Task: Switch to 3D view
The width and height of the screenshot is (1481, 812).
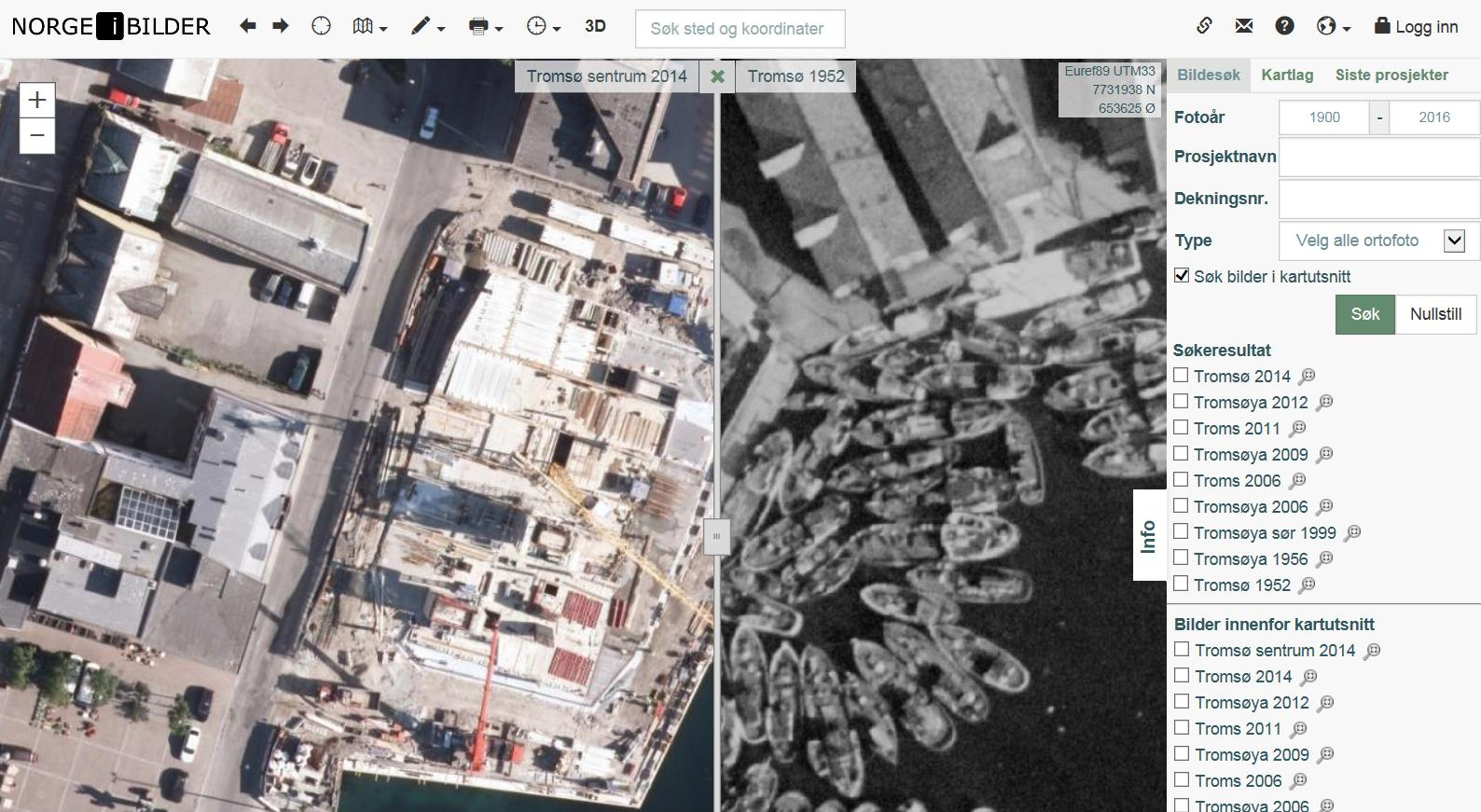Action: click(x=595, y=26)
